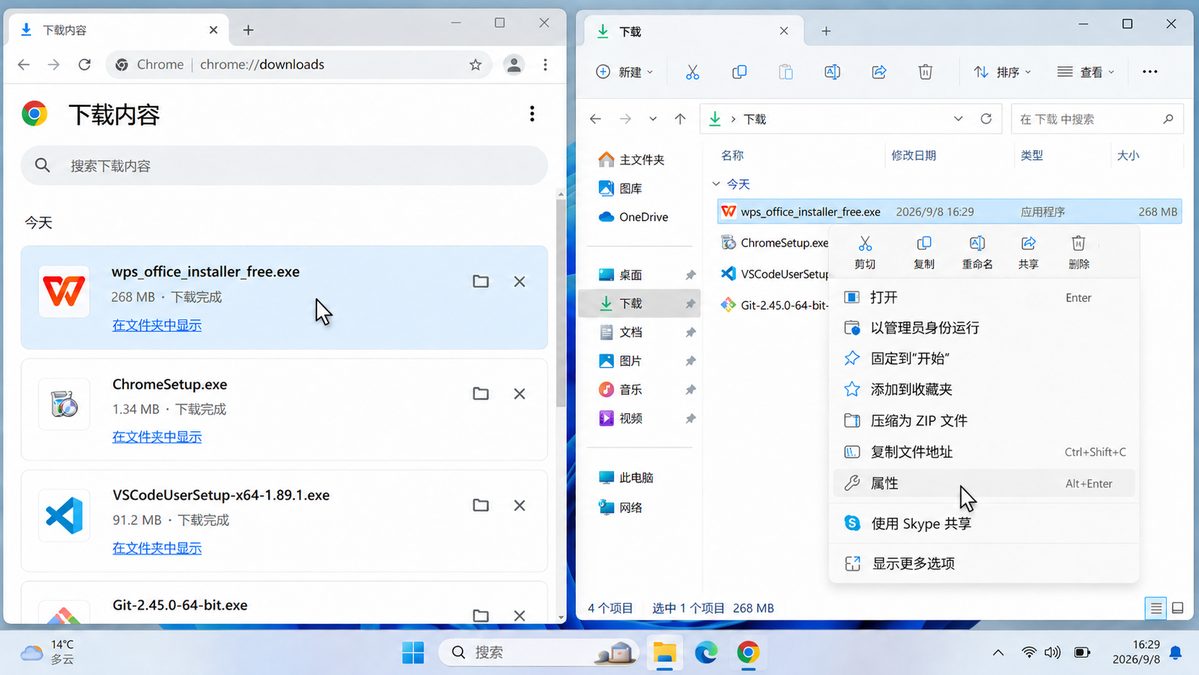The width and height of the screenshot is (1199, 675).
Task: Click 删除 in the context menu
Action: tap(1078, 253)
